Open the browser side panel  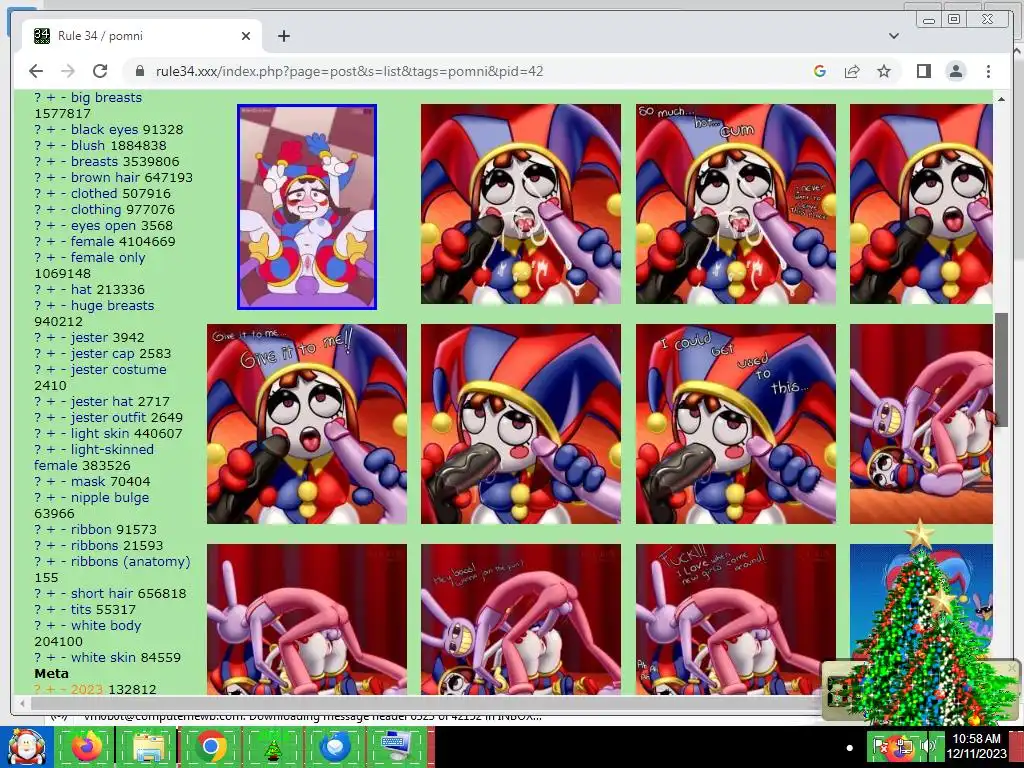pos(923,71)
